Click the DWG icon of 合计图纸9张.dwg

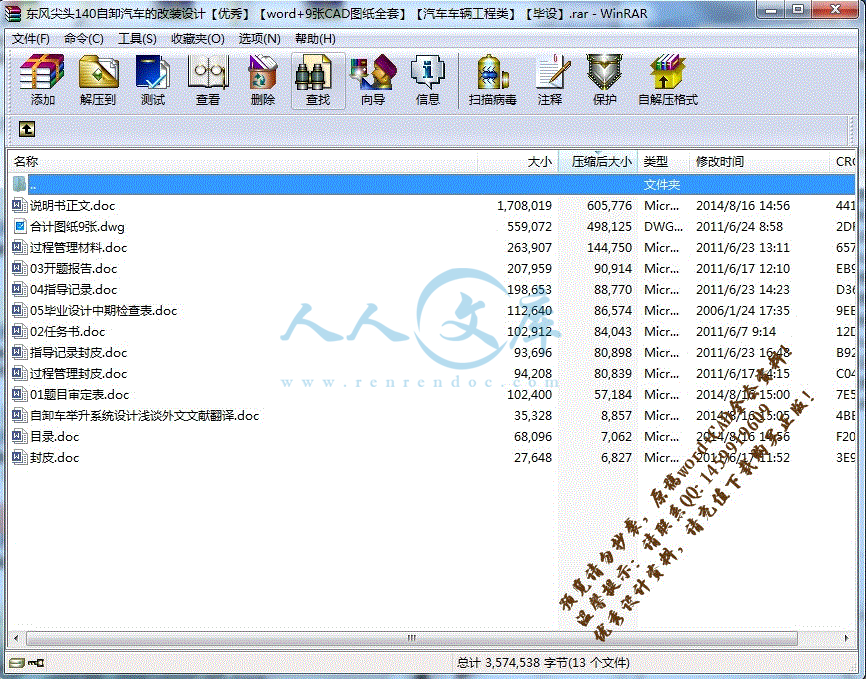point(20,227)
